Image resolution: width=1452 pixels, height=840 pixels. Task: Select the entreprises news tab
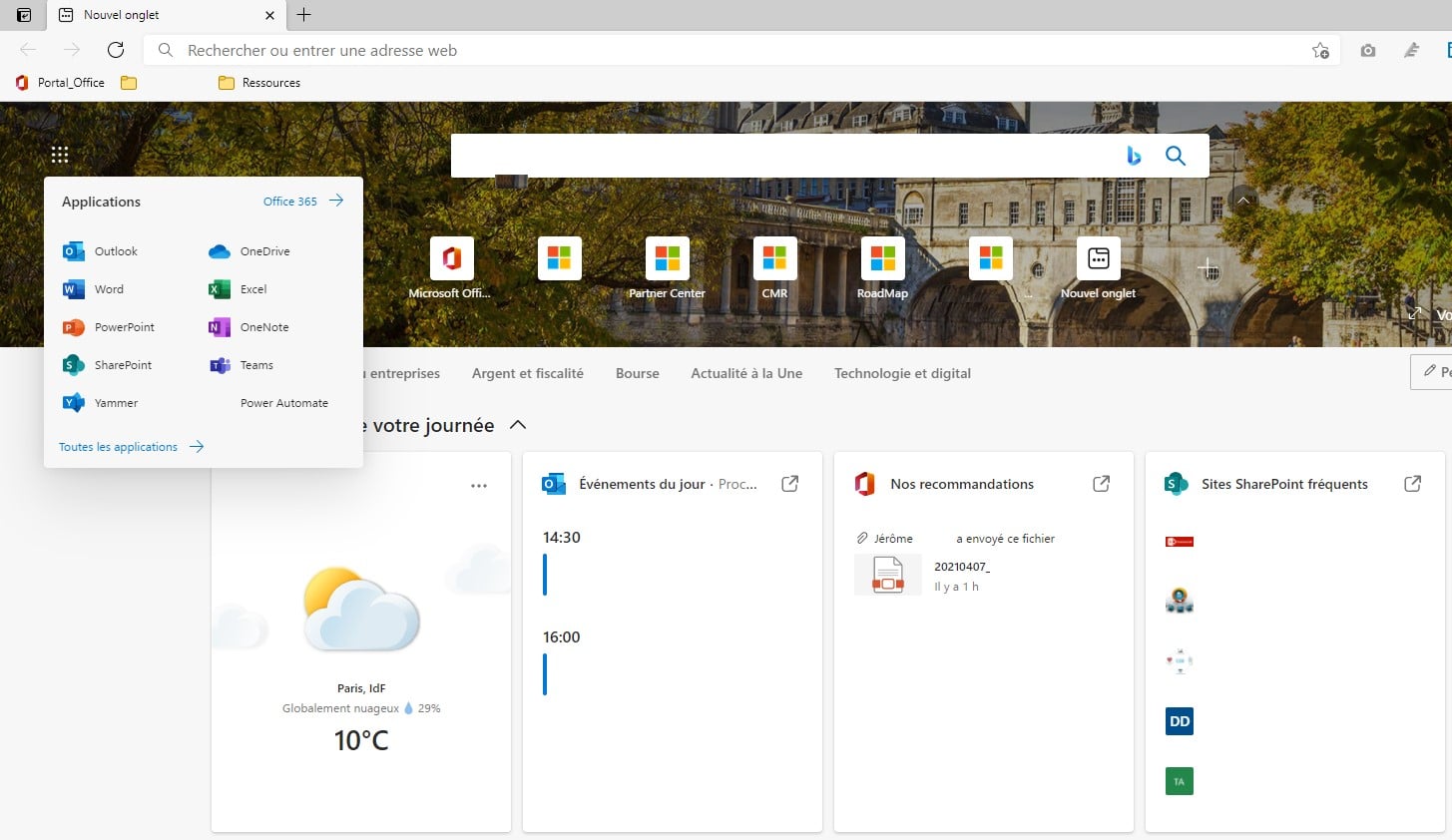pos(404,373)
